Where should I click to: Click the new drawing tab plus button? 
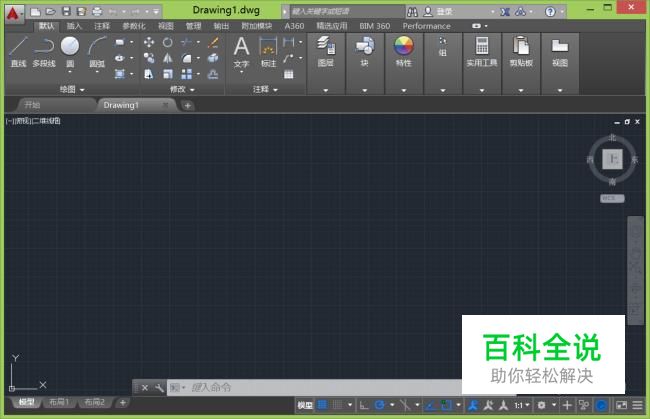tap(188, 105)
